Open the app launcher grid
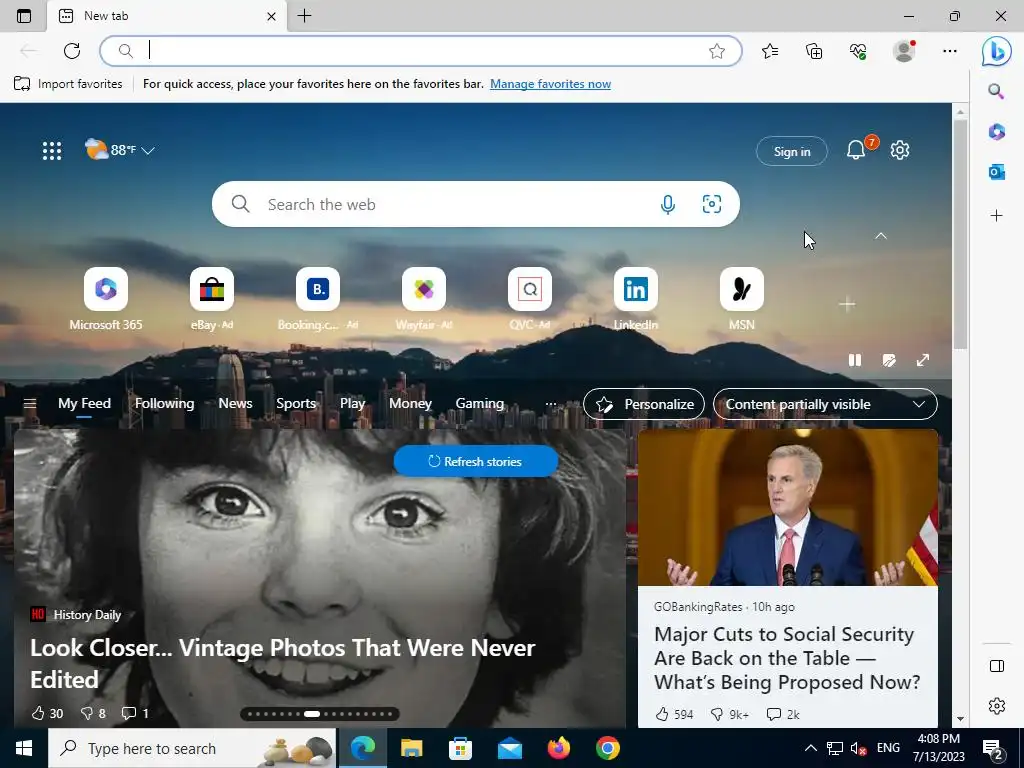This screenshot has height=768, width=1024. (x=52, y=151)
